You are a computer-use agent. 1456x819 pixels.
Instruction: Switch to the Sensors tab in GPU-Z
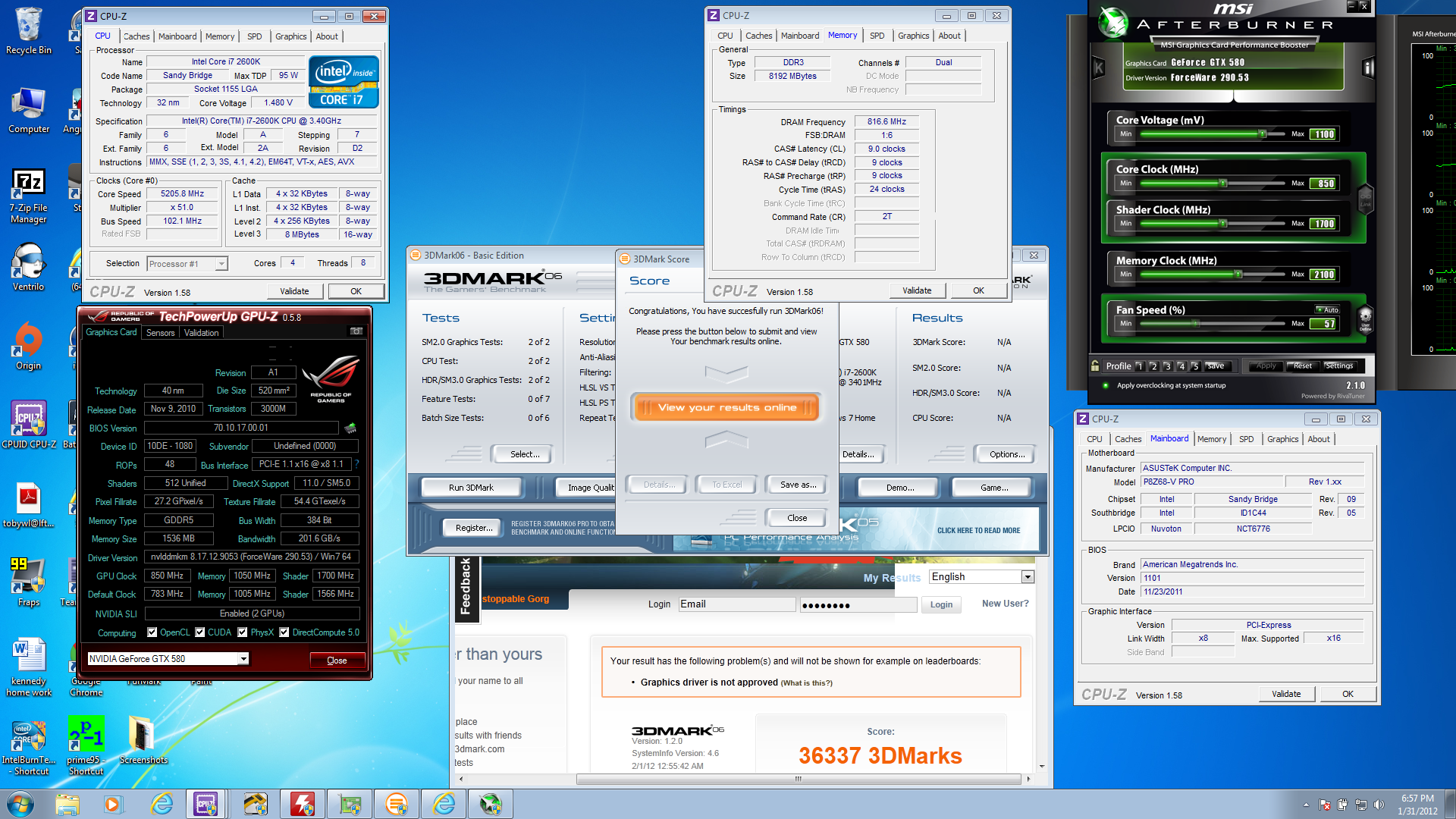click(160, 333)
